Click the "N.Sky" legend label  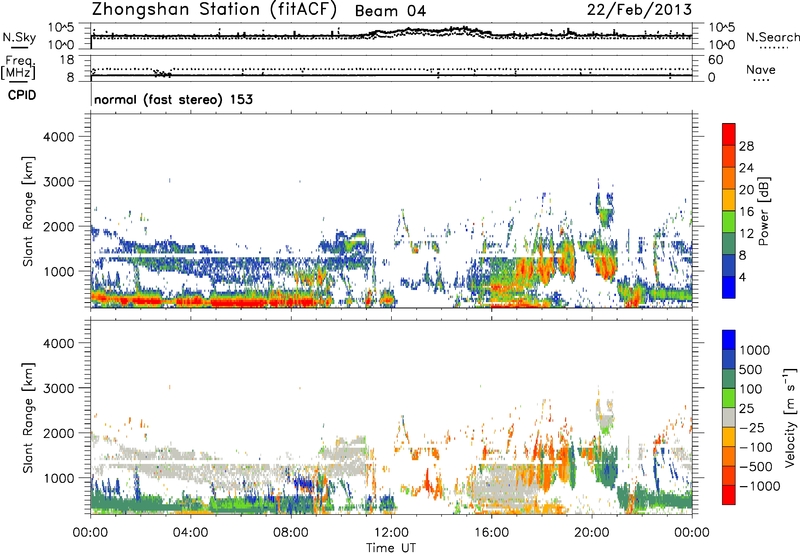click(19, 37)
